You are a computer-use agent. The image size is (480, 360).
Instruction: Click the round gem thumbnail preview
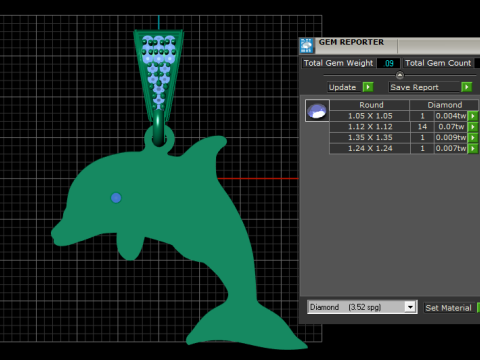click(x=317, y=111)
